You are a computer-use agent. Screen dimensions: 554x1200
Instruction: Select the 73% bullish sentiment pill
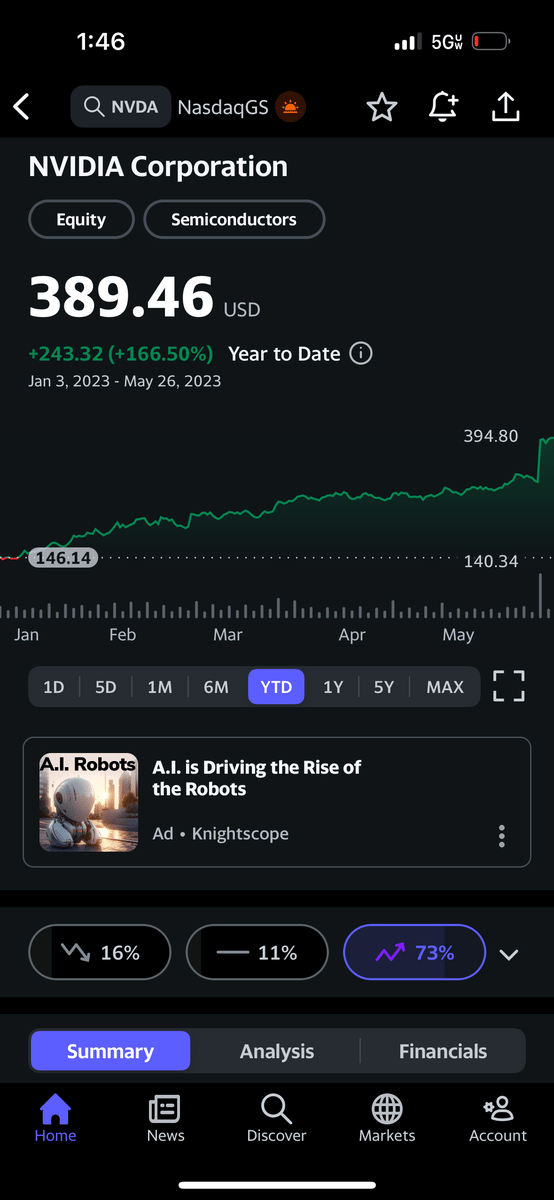coord(414,953)
